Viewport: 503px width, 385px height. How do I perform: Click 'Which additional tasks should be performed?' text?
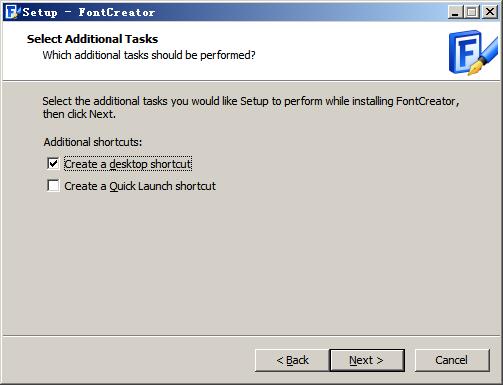(149, 55)
